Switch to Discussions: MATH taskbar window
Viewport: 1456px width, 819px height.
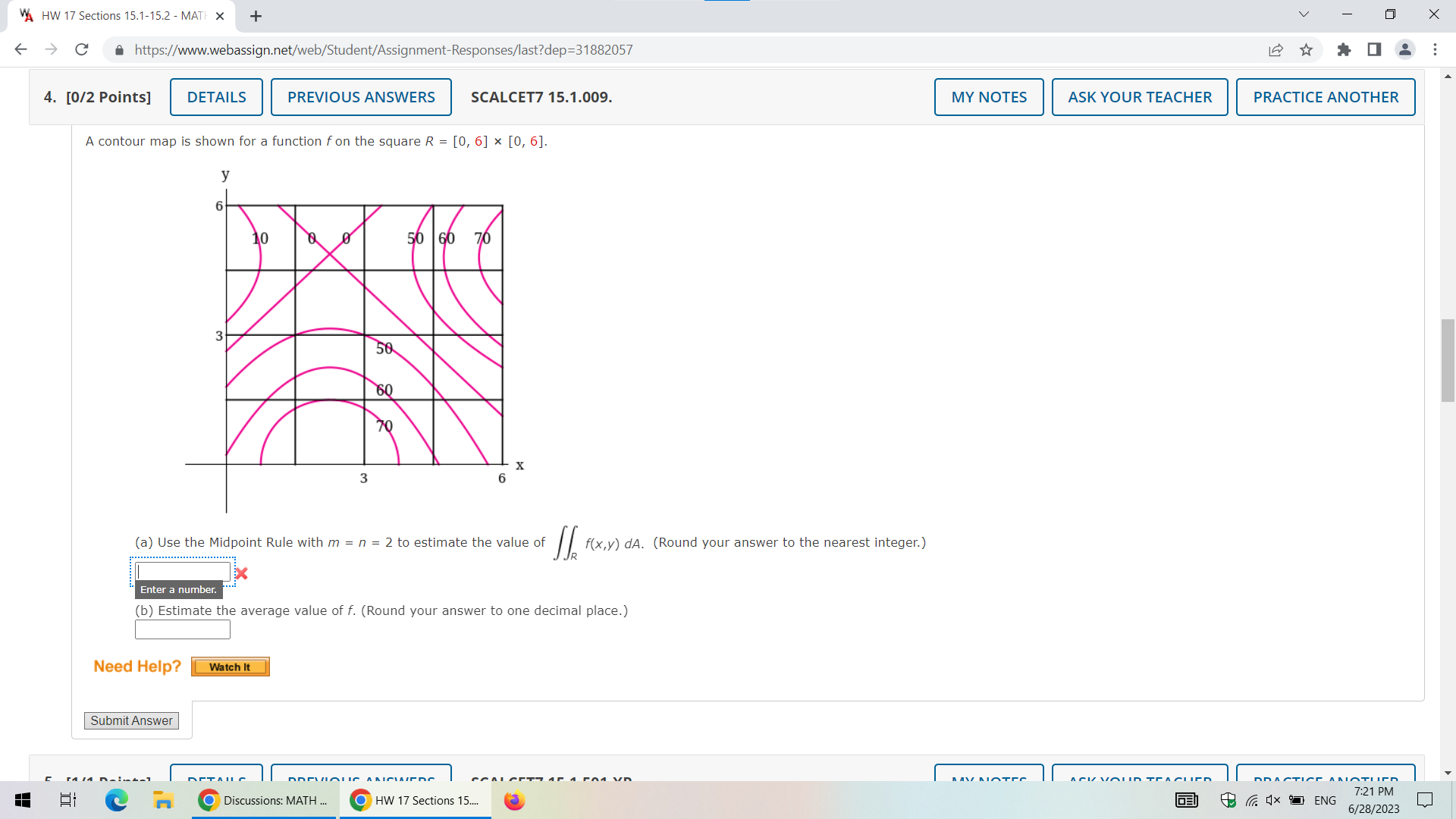tap(264, 800)
